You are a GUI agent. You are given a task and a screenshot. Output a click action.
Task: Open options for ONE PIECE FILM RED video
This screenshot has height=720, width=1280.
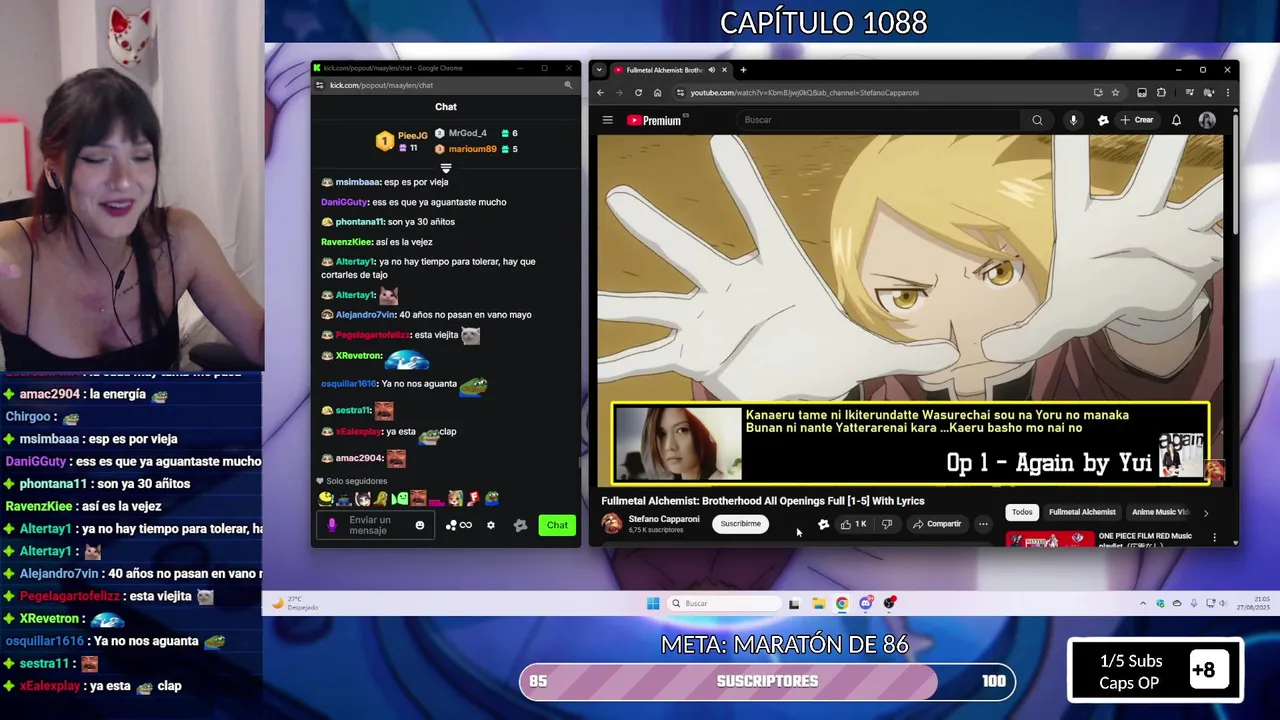point(1214,538)
